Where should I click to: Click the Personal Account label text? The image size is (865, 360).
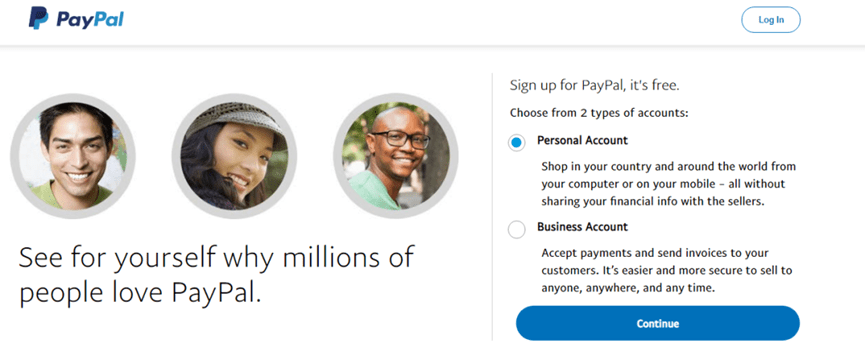coord(583,141)
